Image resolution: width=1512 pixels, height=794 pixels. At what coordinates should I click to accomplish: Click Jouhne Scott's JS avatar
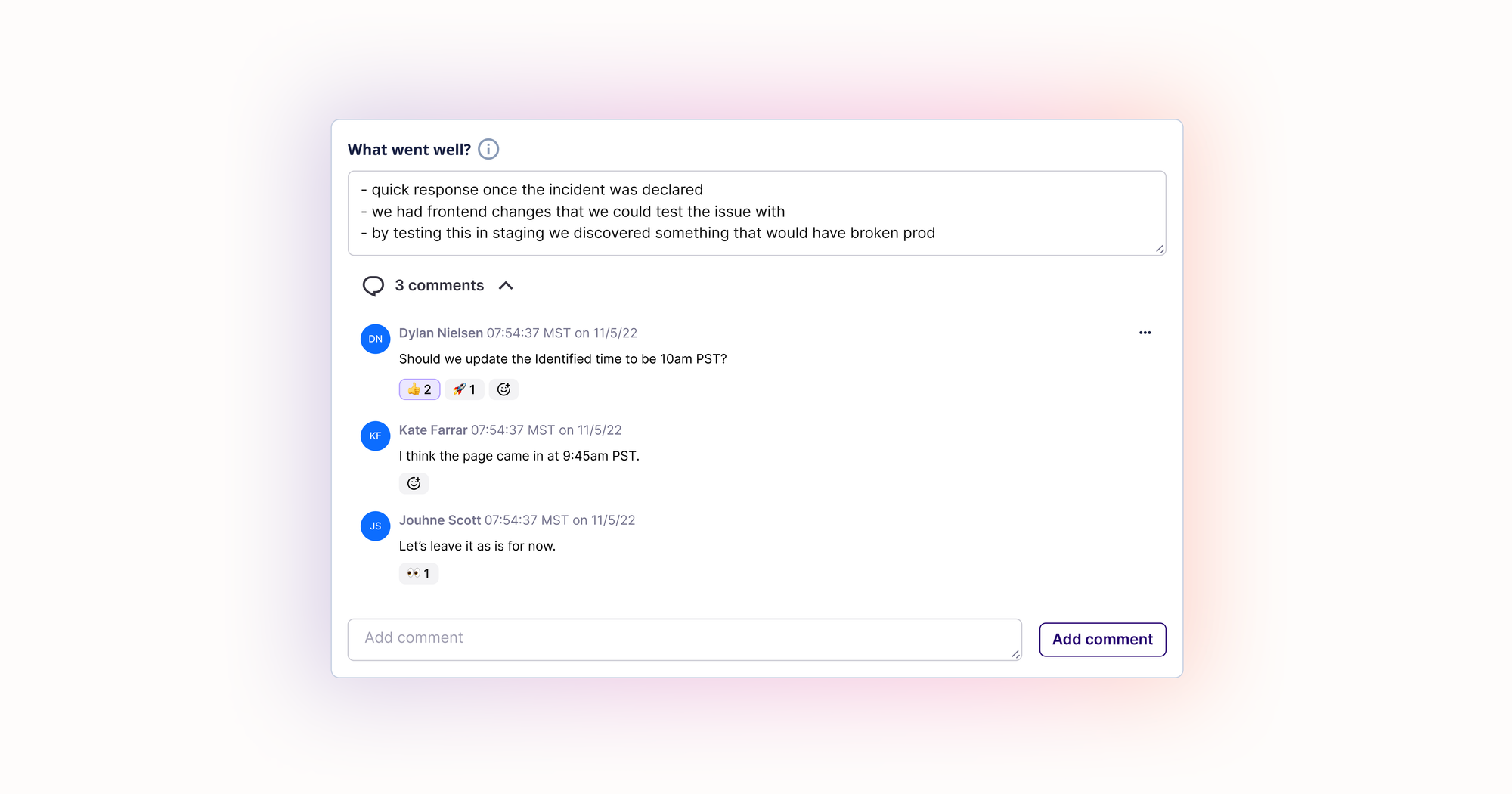point(375,526)
